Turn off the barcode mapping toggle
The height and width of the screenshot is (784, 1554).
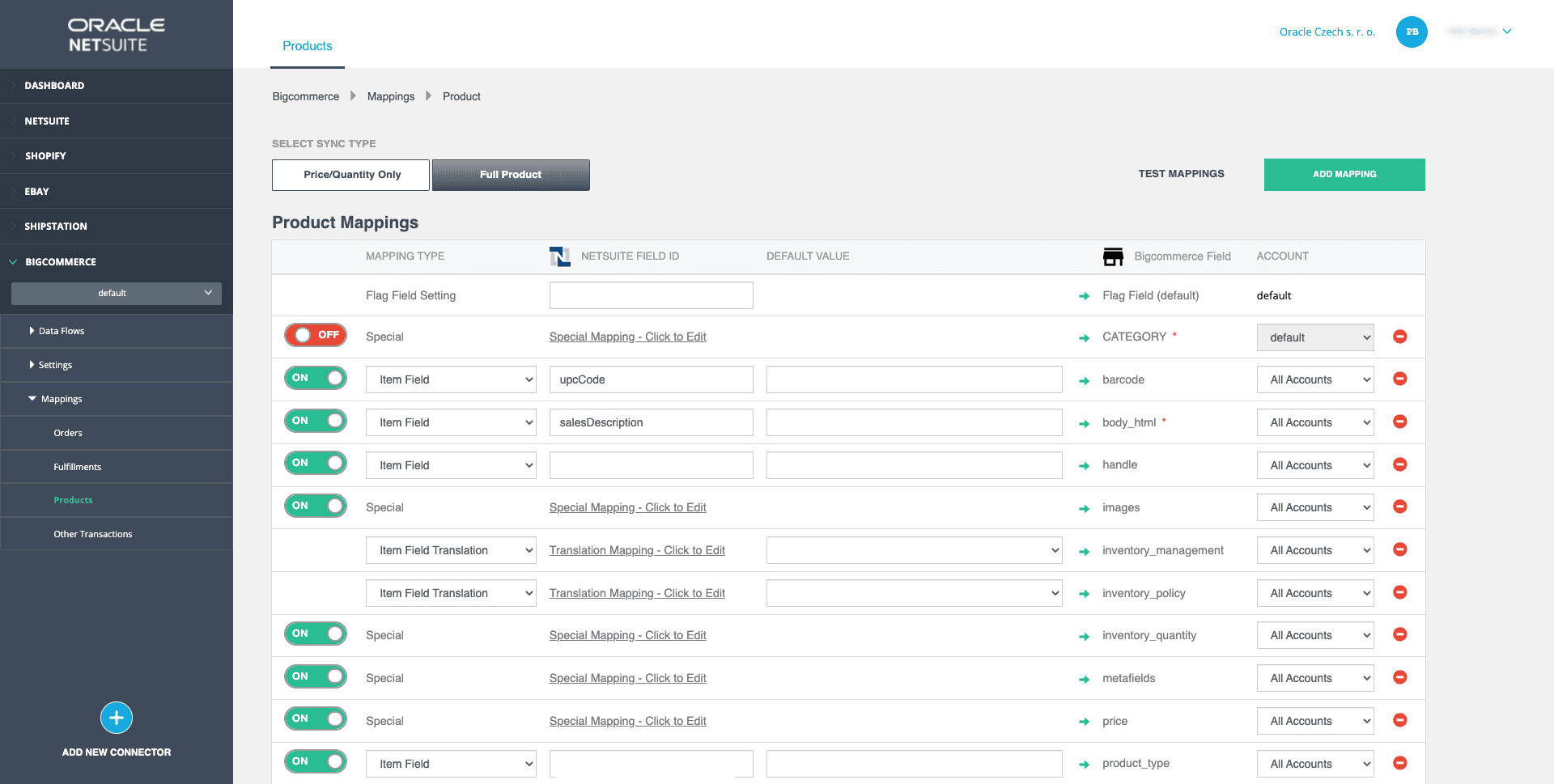pos(316,378)
